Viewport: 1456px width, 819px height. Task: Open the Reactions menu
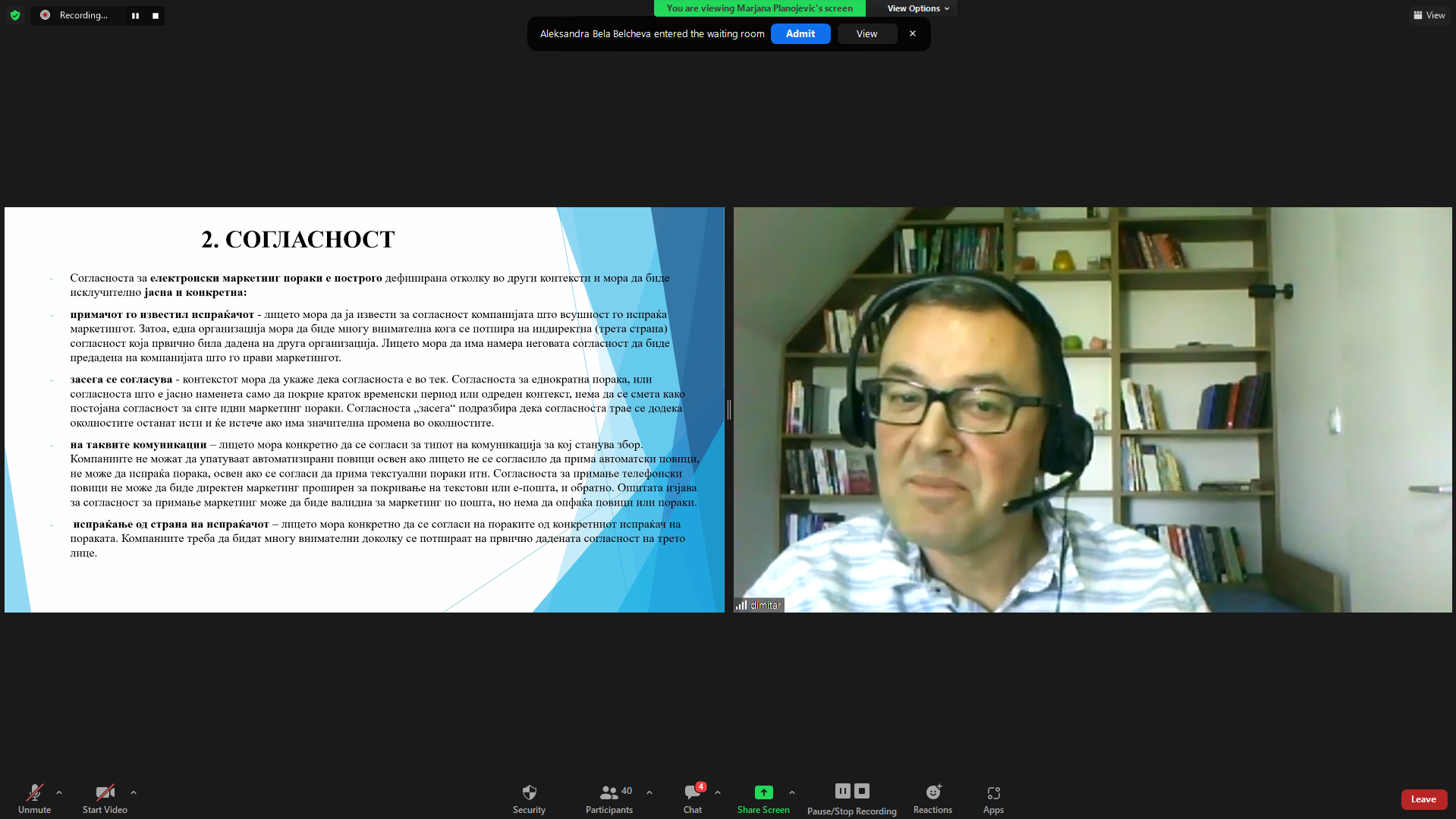click(x=932, y=792)
